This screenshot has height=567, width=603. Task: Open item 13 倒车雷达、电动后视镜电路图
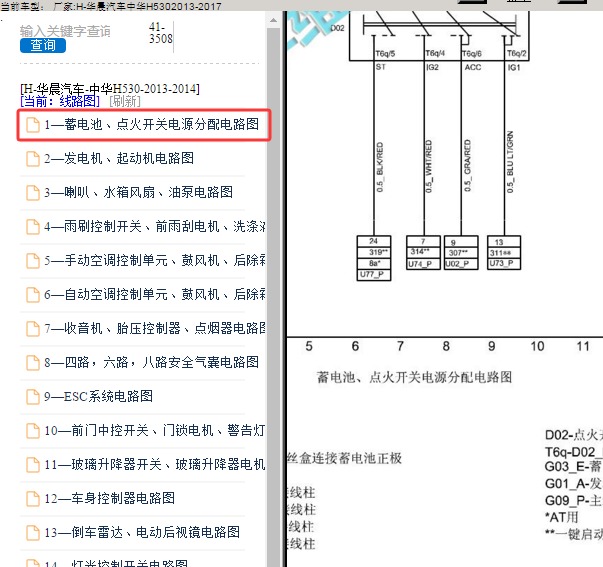click(x=142, y=532)
